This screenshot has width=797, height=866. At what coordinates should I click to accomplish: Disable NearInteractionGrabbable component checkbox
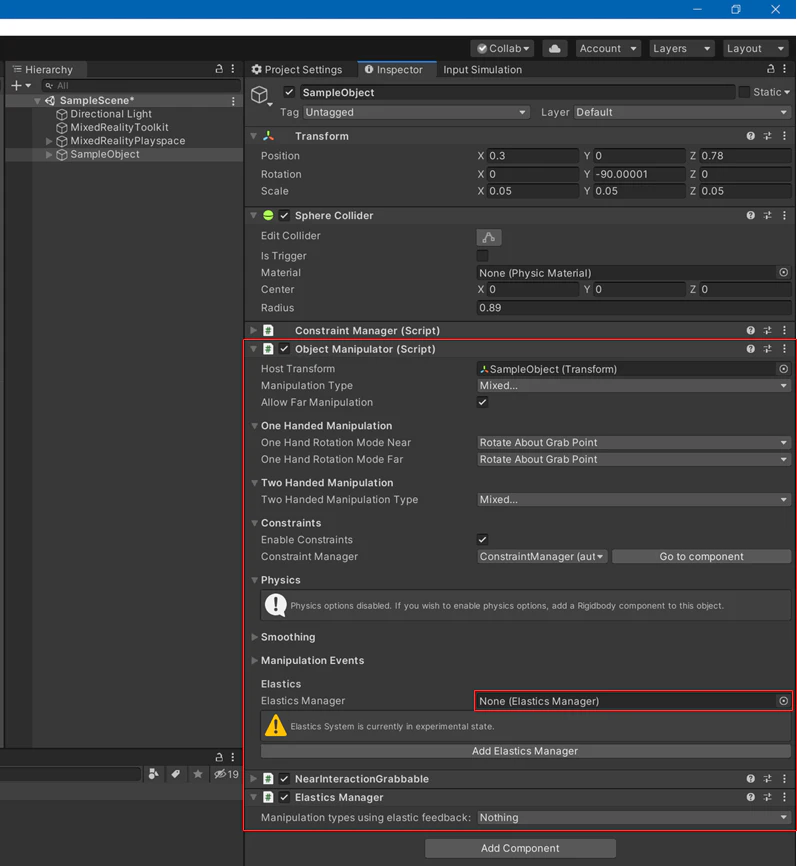[284, 779]
